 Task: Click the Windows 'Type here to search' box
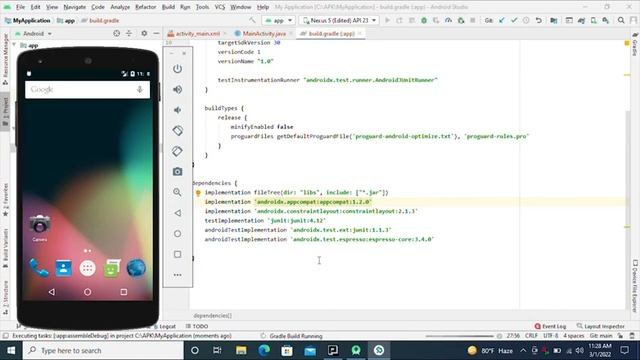103,350
